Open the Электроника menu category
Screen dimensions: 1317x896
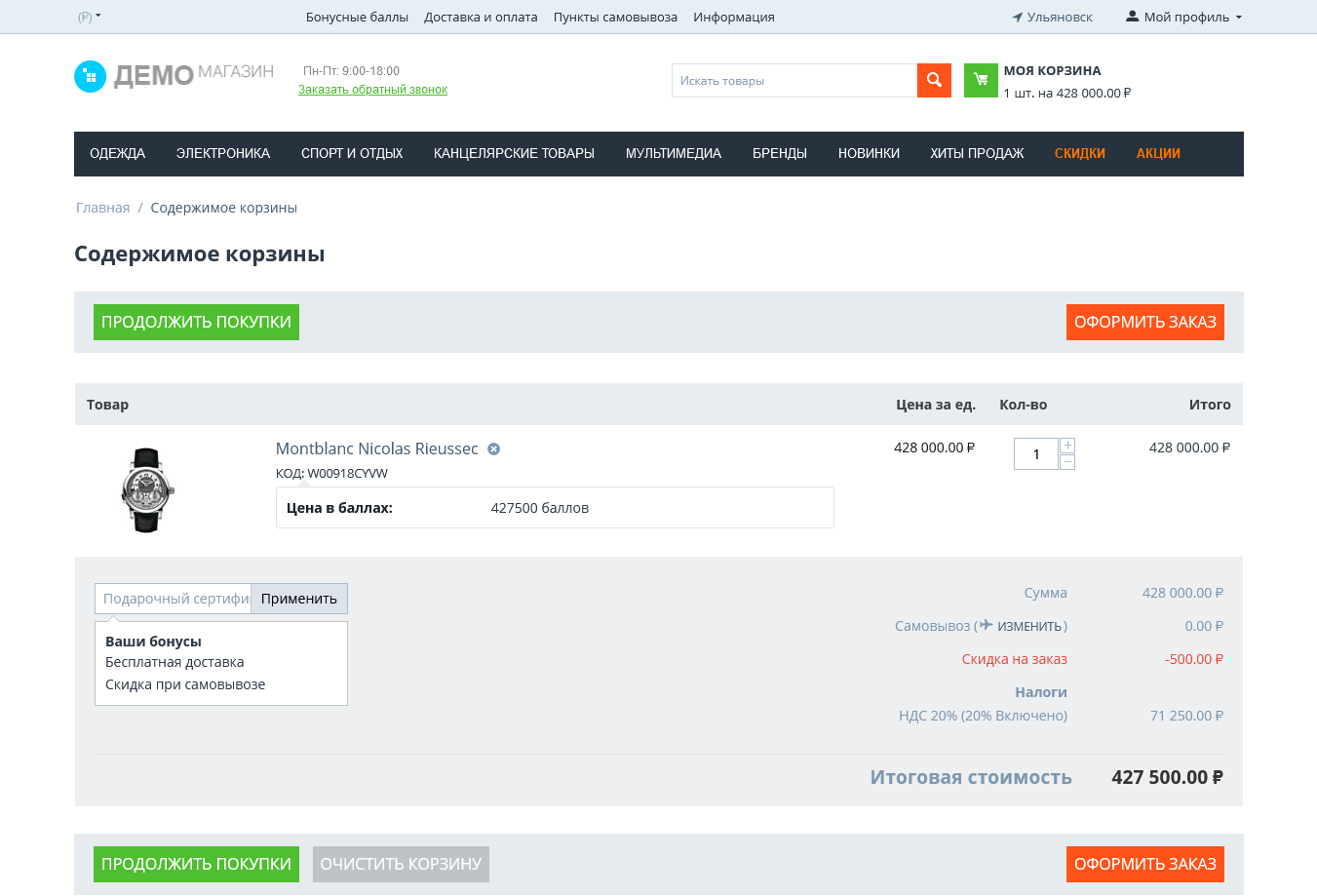click(223, 154)
